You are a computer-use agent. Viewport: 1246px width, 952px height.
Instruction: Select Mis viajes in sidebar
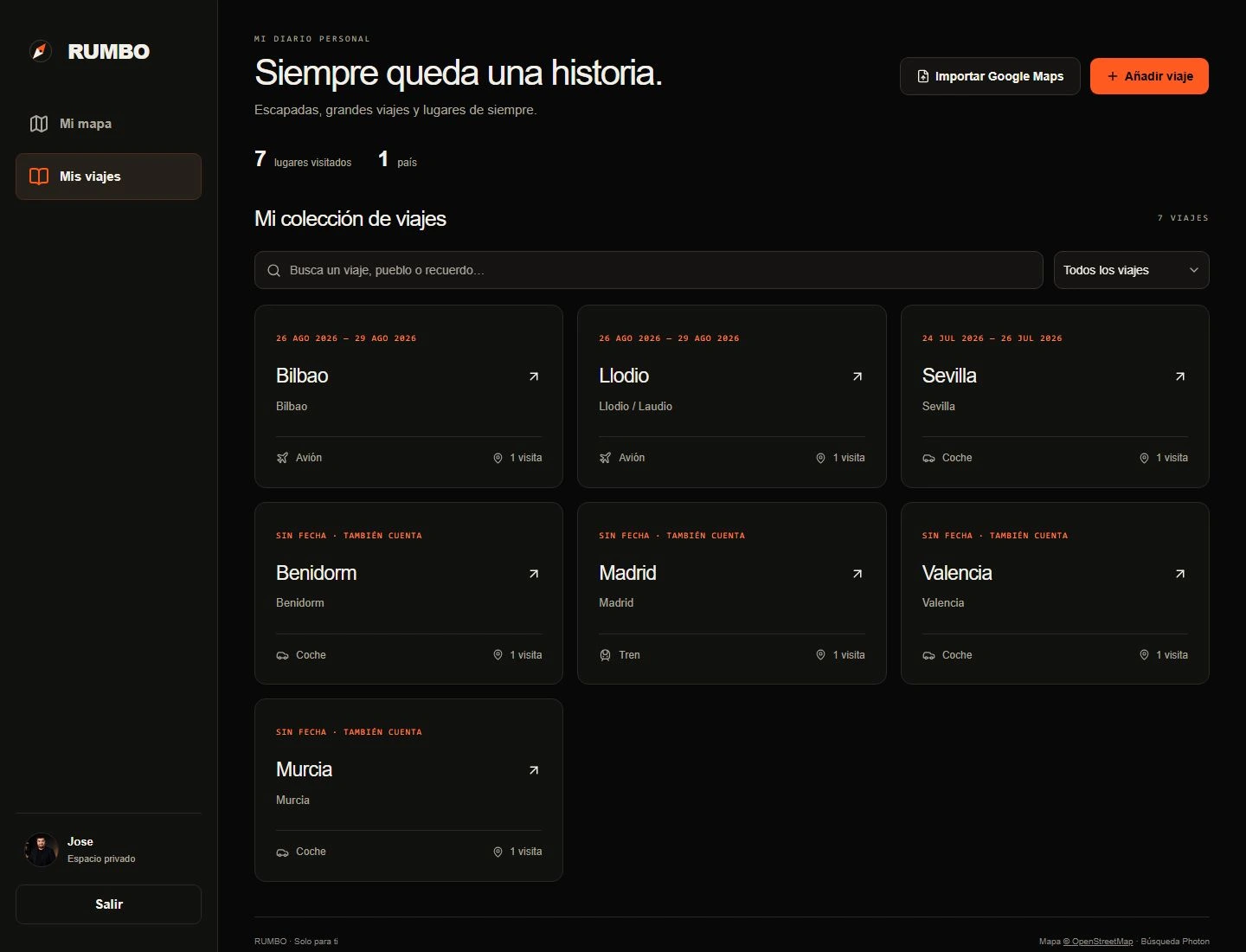pos(108,177)
